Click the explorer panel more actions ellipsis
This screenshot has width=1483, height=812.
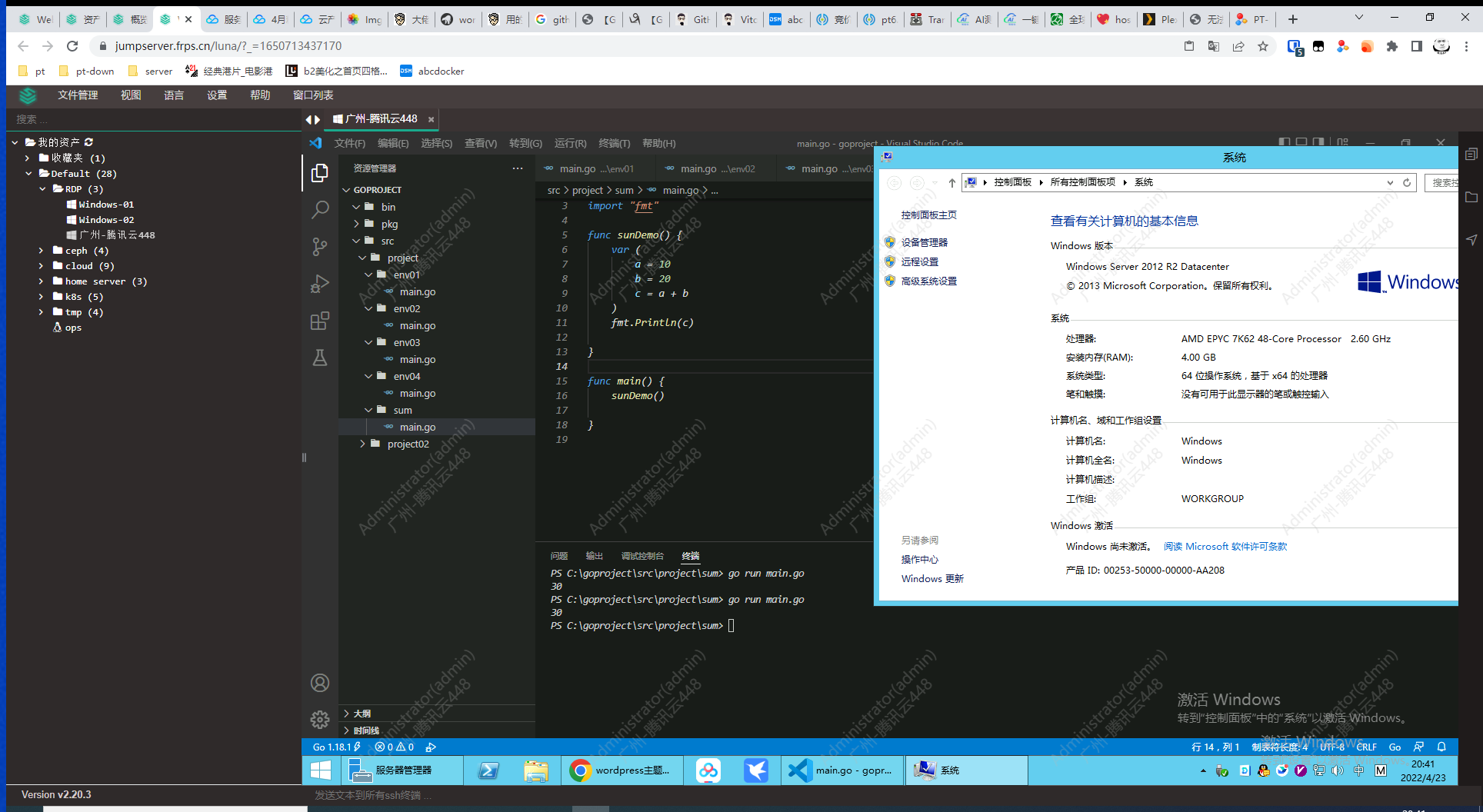pyautogui.click(x=518, y=168)
